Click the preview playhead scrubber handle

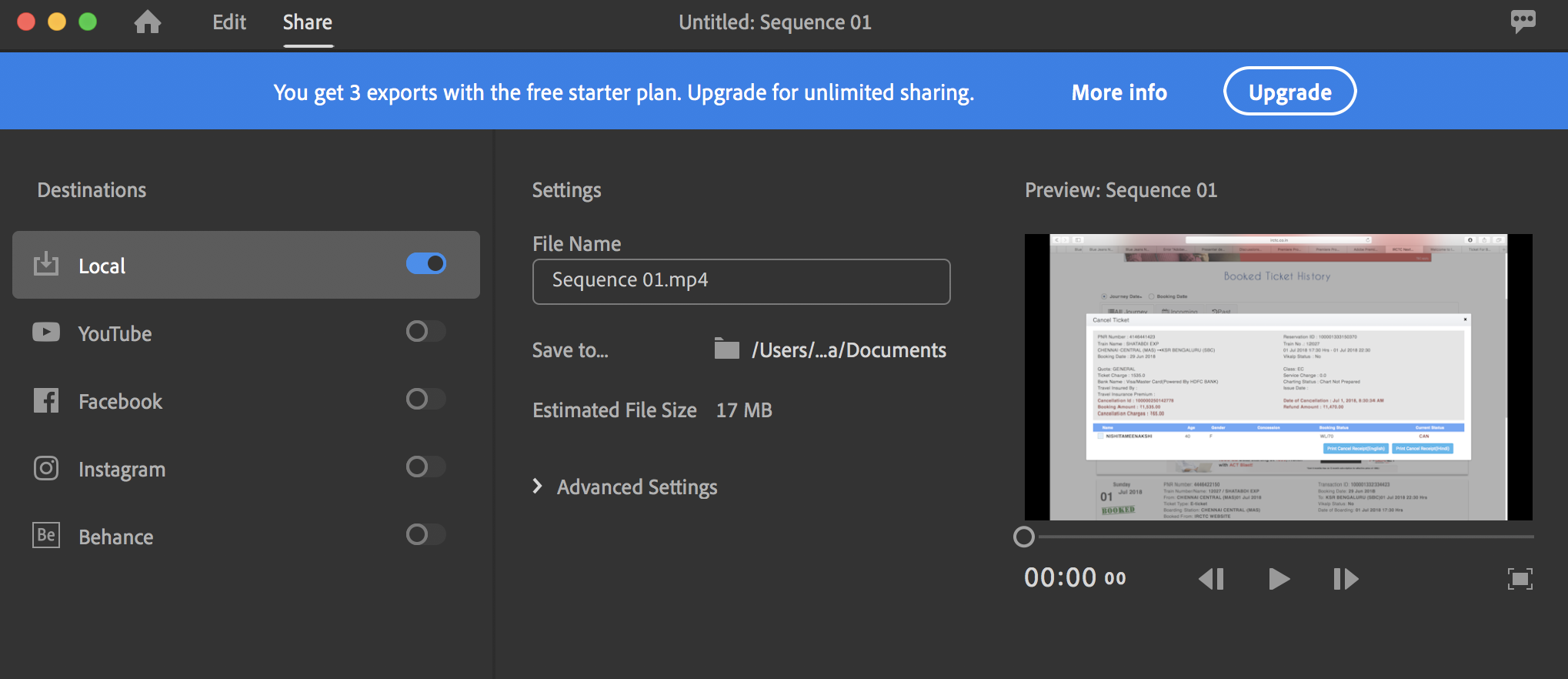point(1024,537)
